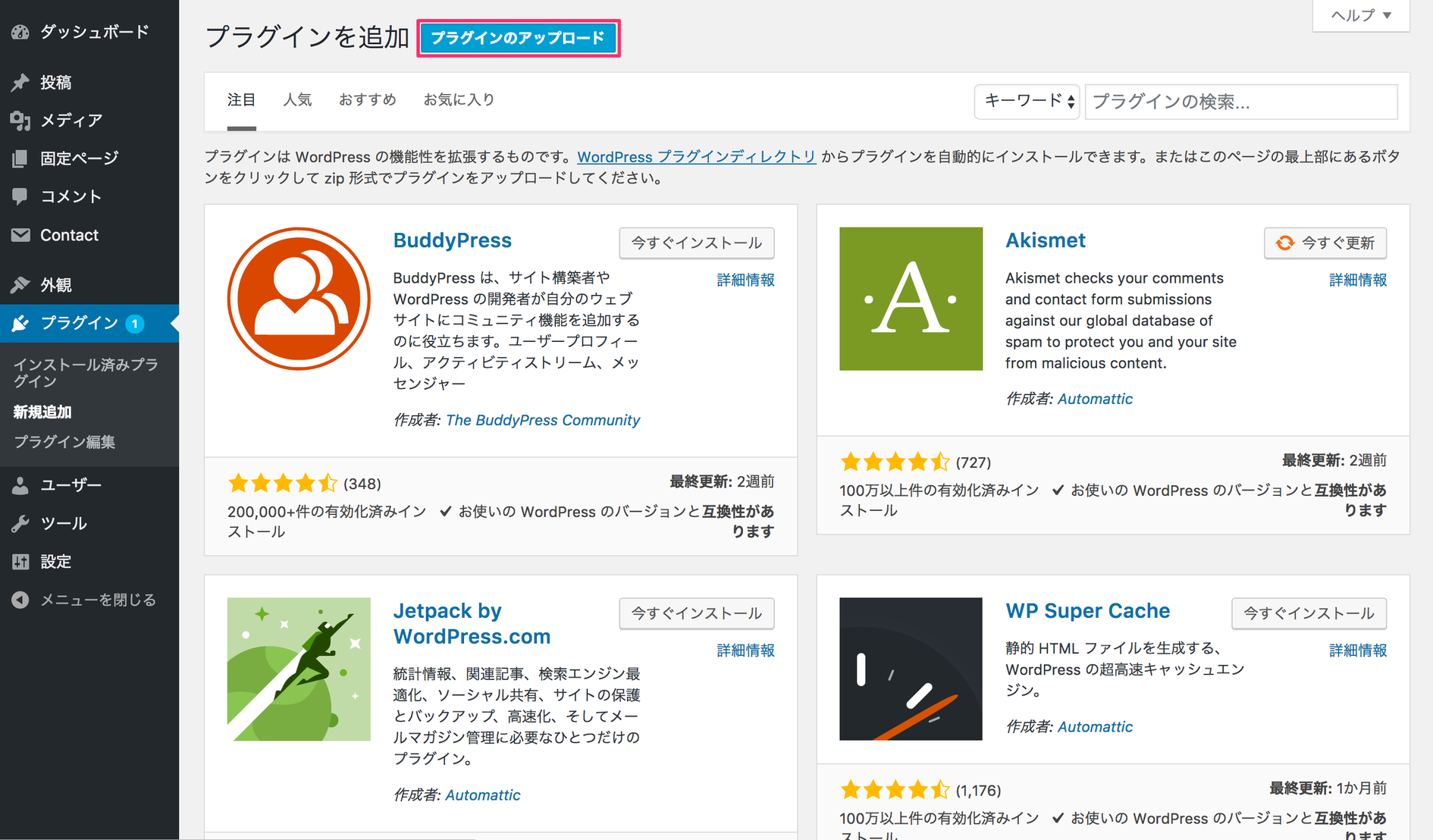Click BuddyPress '200,000+件の有効化済みインストール' text
The image size is (1433, 840).
point(327,521)
